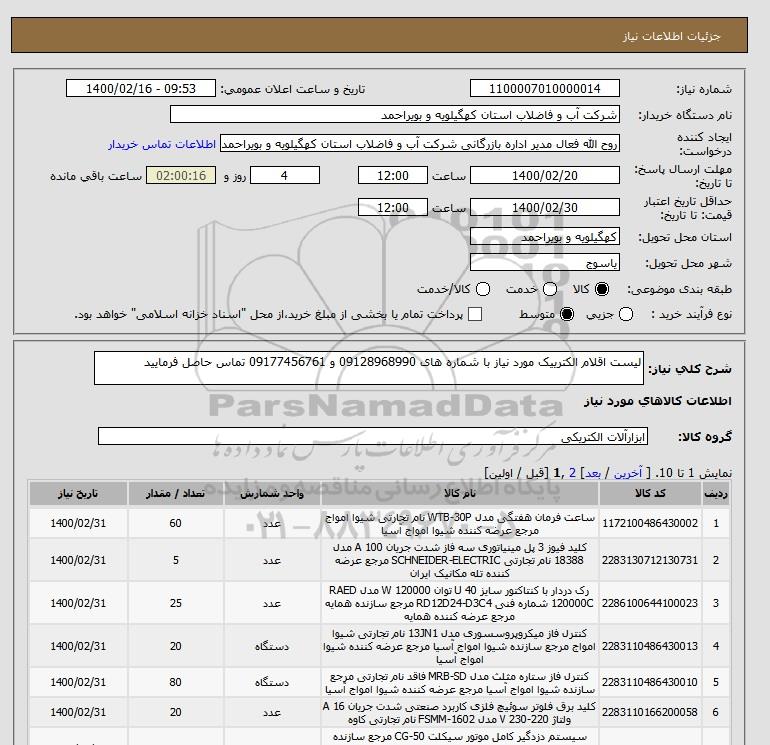Go to page 2 of results
The image size is (770, 745).
coord(572,473)
